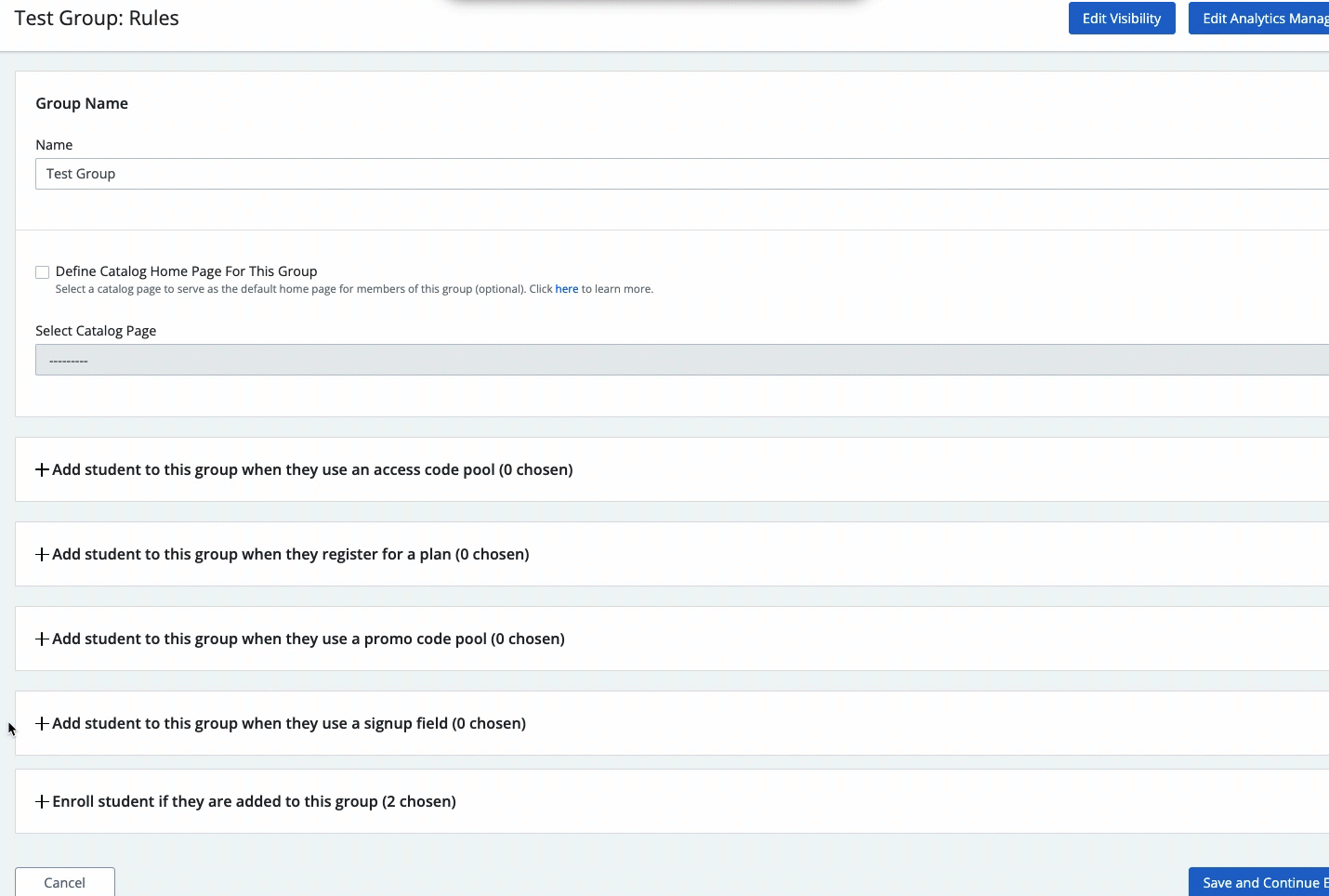1329x896 pixels.
Task: Open Edit Analytics Managers button
Action: tap(1262, 19)
